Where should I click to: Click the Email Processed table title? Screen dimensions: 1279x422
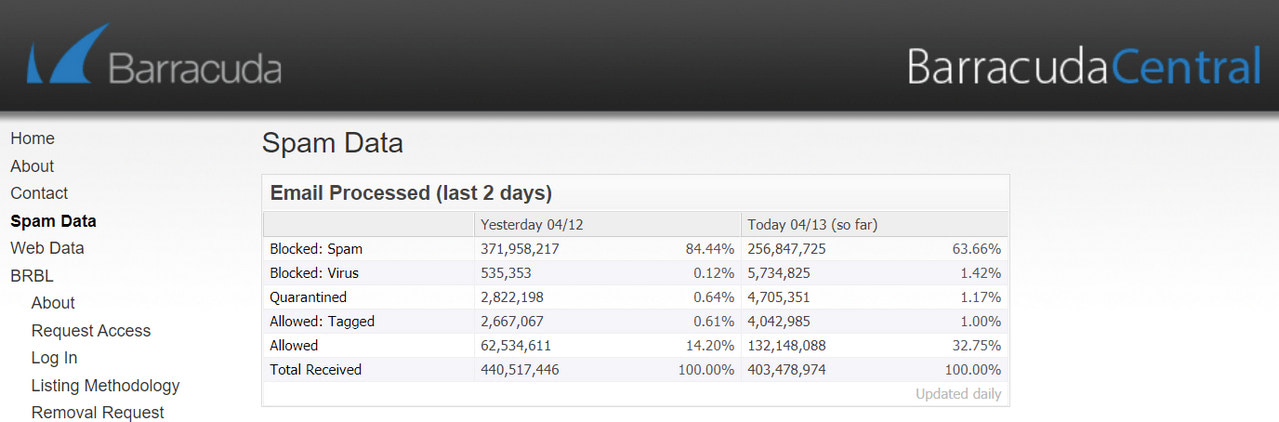point(411,193)
